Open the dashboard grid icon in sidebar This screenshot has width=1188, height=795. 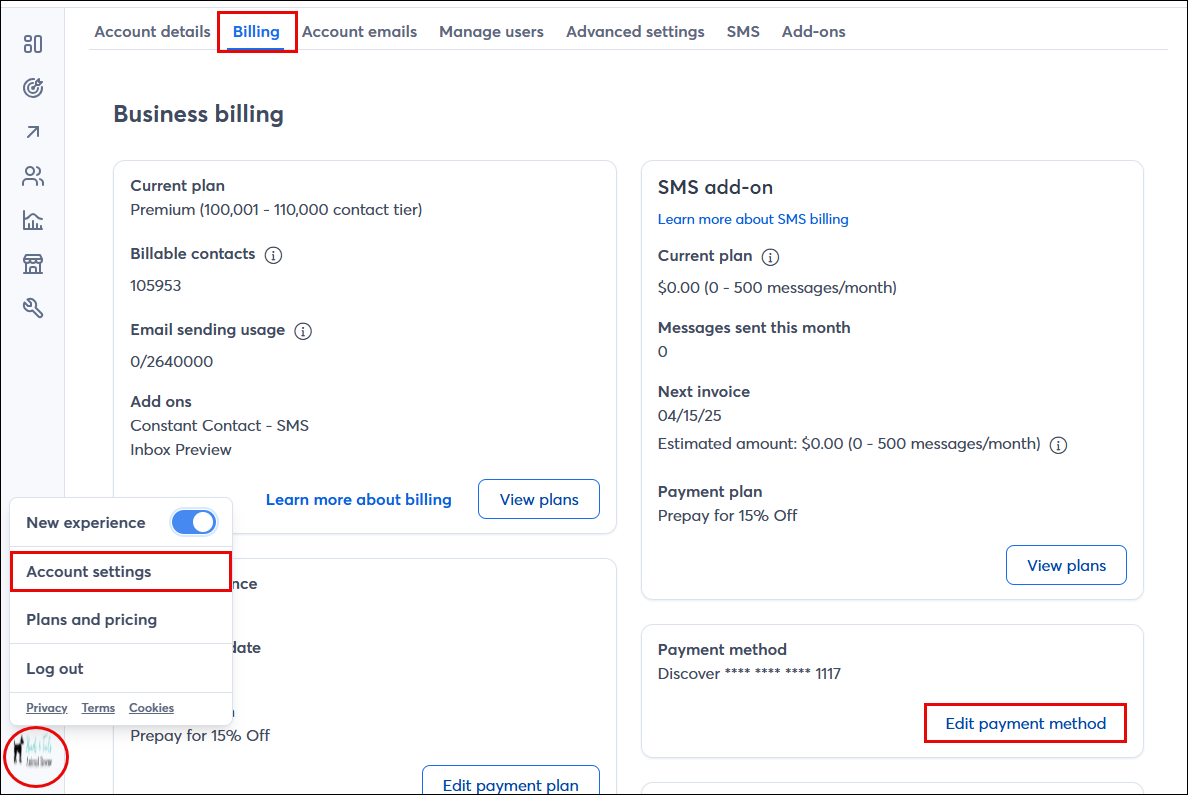click(x=33, y=44)
